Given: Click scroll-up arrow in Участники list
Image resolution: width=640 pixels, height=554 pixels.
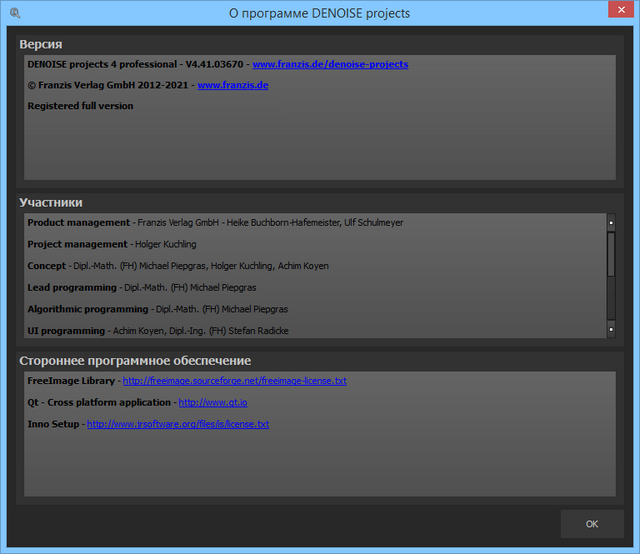Looking at the screenshot, I should (611, 222).
